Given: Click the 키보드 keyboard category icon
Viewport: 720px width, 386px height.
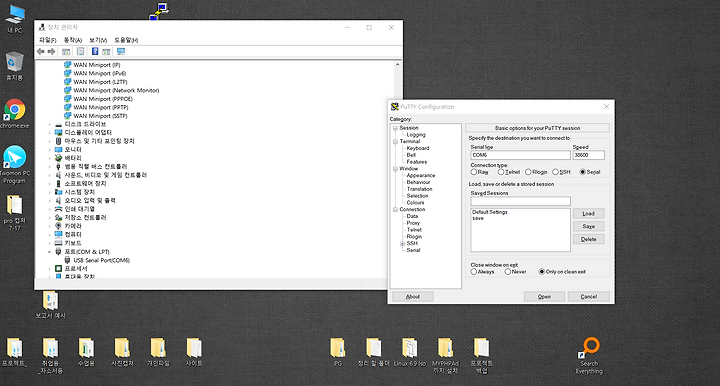Looking at the screenshot, I should pyautogui.click(x=58, y=243).
